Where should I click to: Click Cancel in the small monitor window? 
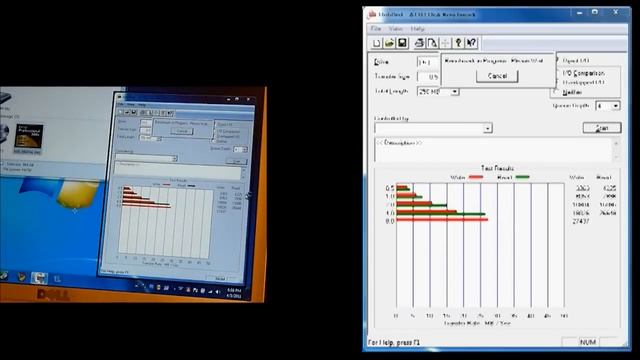click(x=182, y=131)
